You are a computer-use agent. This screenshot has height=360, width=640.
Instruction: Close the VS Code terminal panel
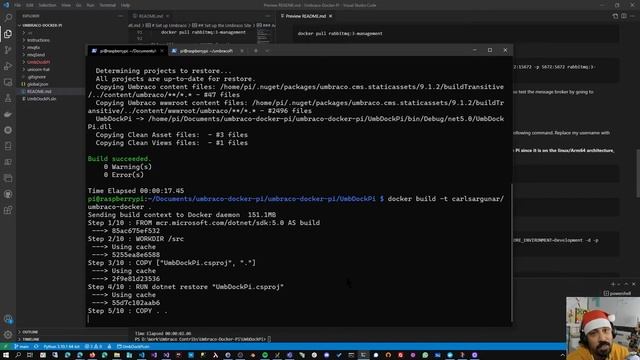point(633,284)
